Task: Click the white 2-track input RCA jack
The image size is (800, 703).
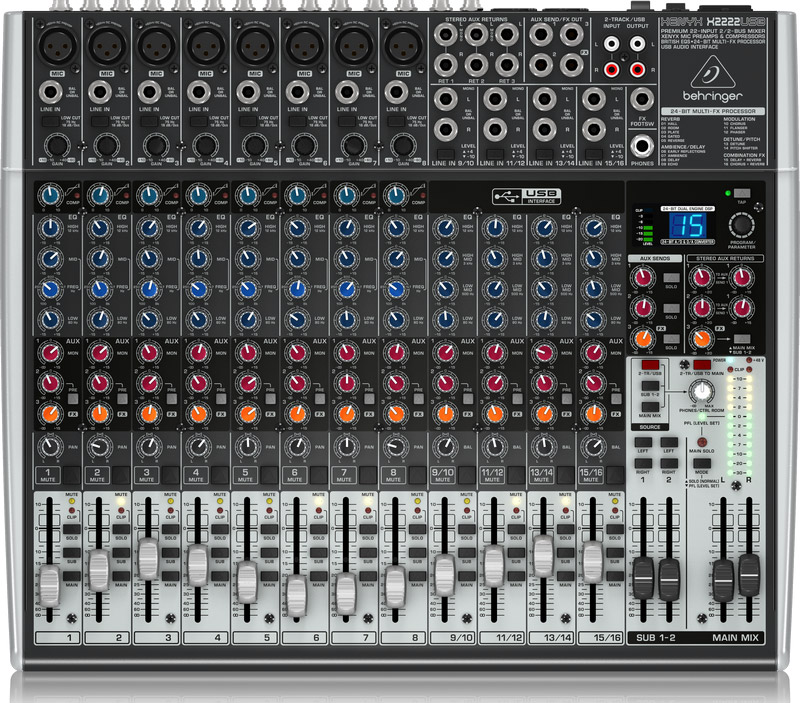Action: [x=612, y=44]
